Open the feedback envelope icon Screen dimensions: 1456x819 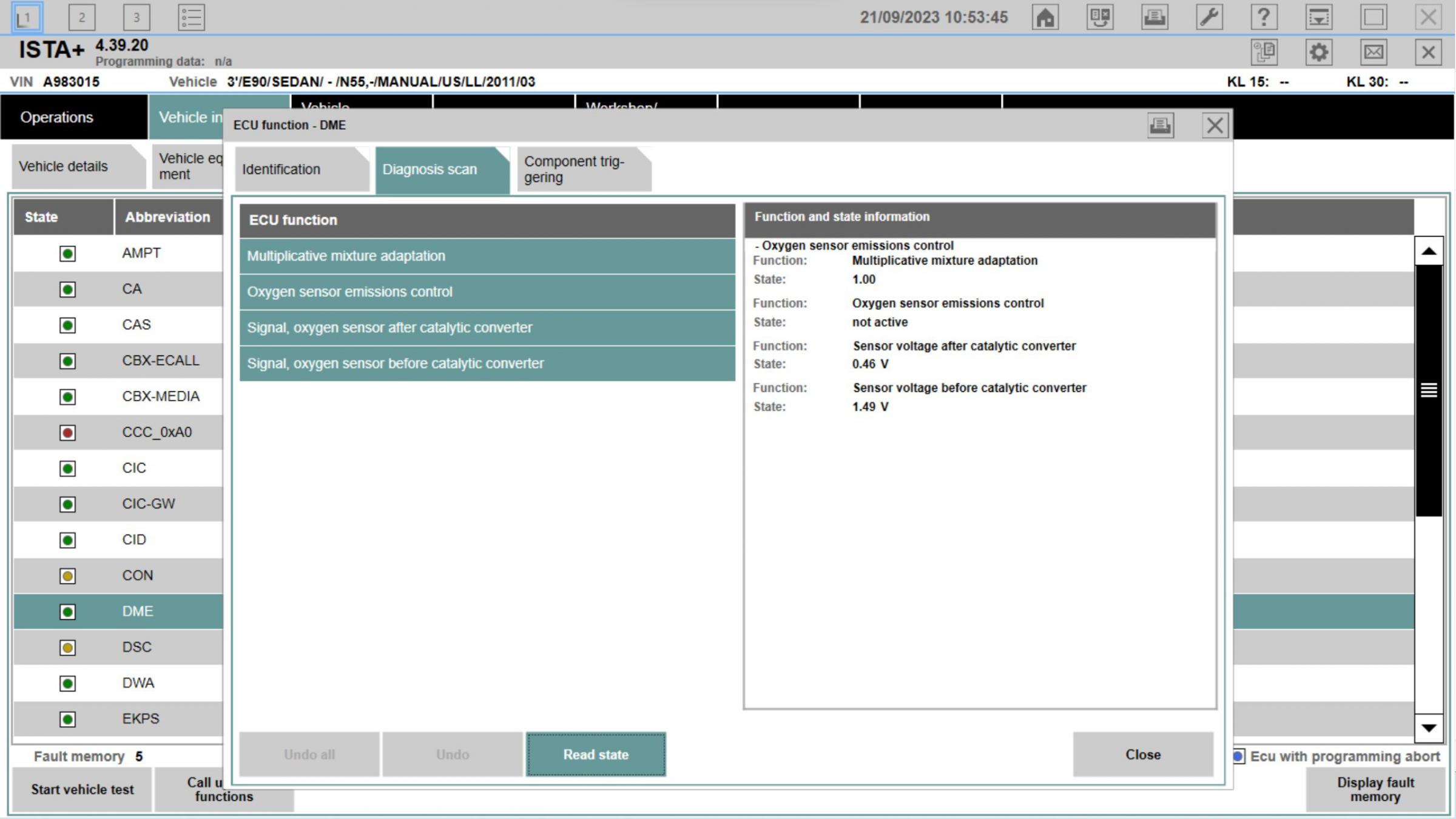[x=1373, y=52]
